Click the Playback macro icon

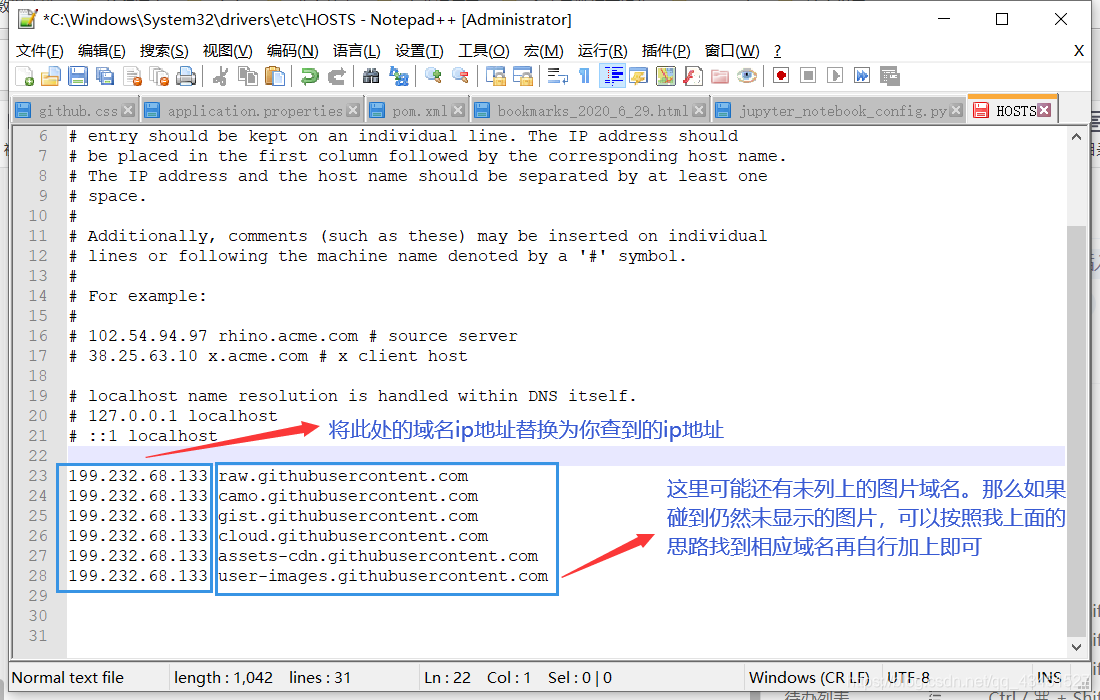coord(835,76)
